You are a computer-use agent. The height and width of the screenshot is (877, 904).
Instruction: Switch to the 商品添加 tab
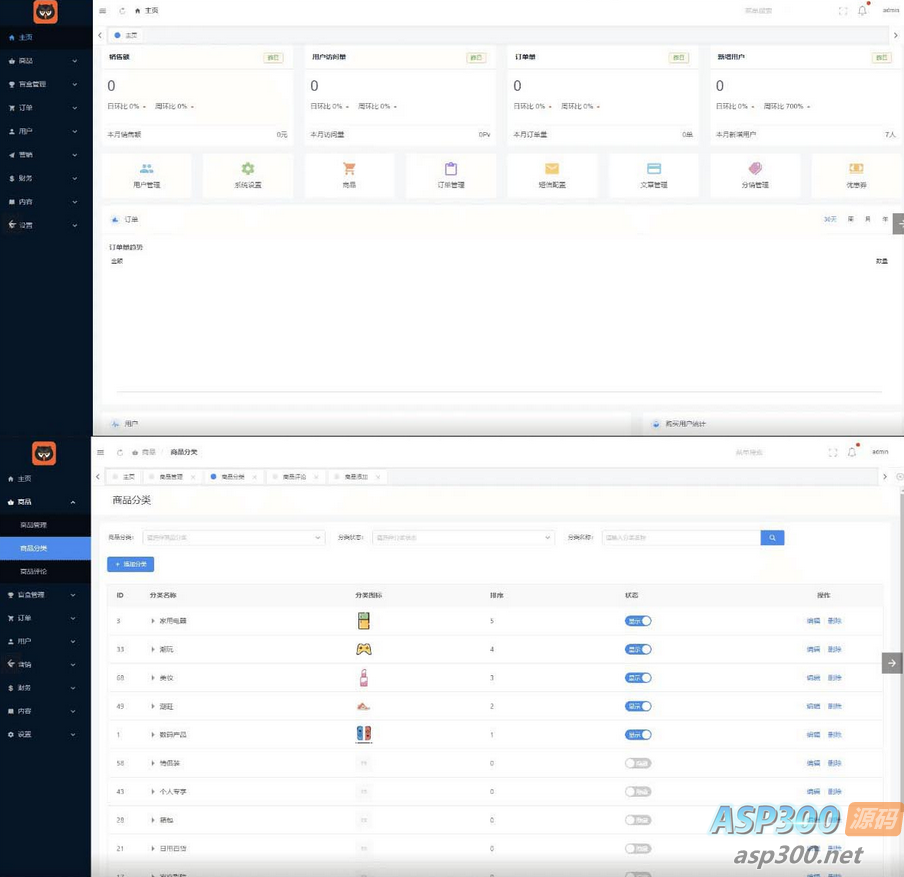point(356,477)
